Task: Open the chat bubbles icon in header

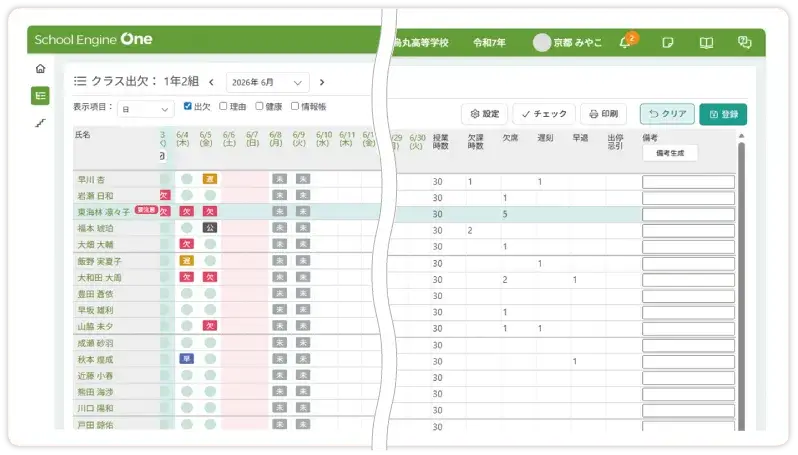Action: click(x=745, y=42)
